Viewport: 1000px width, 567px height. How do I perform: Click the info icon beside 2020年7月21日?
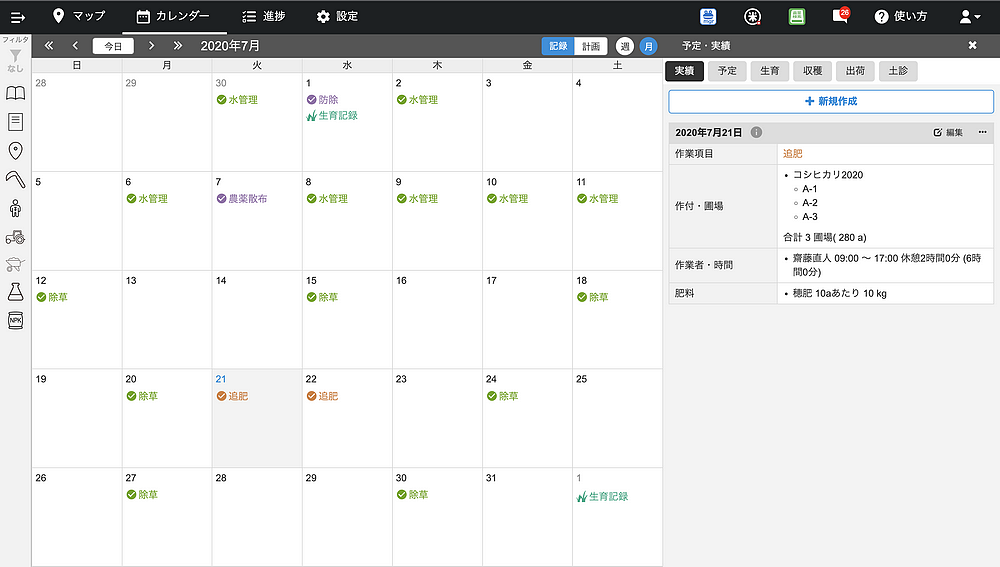pyautogui.click(x=756, y=132)
